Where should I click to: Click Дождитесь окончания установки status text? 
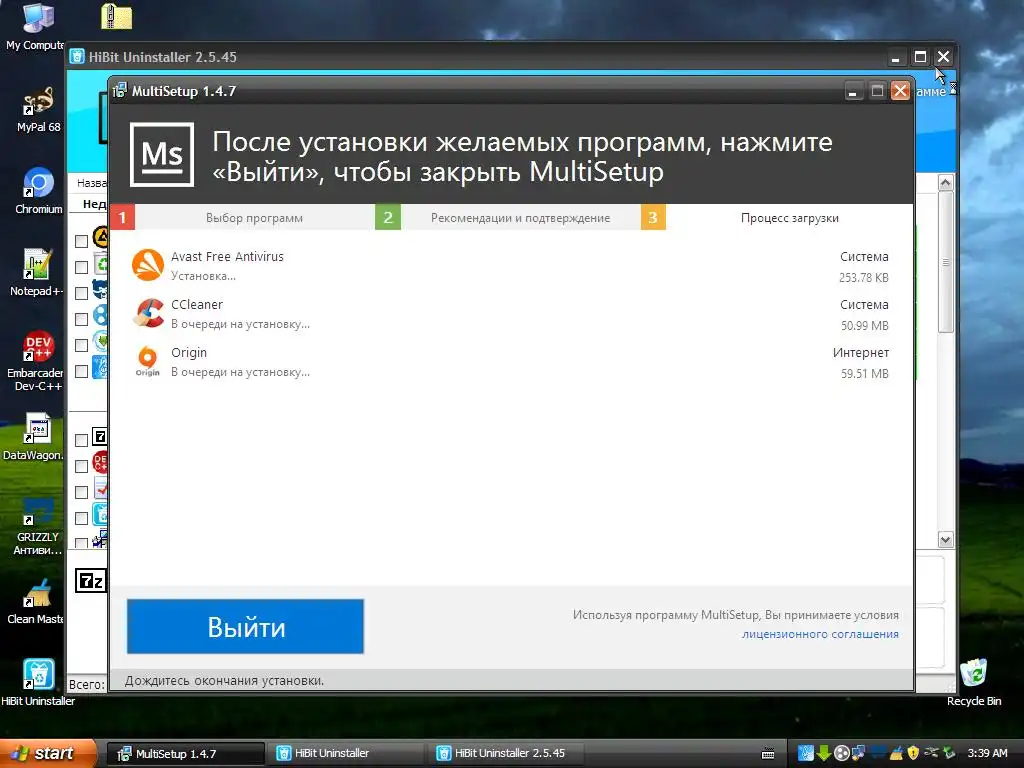(224, 680)
